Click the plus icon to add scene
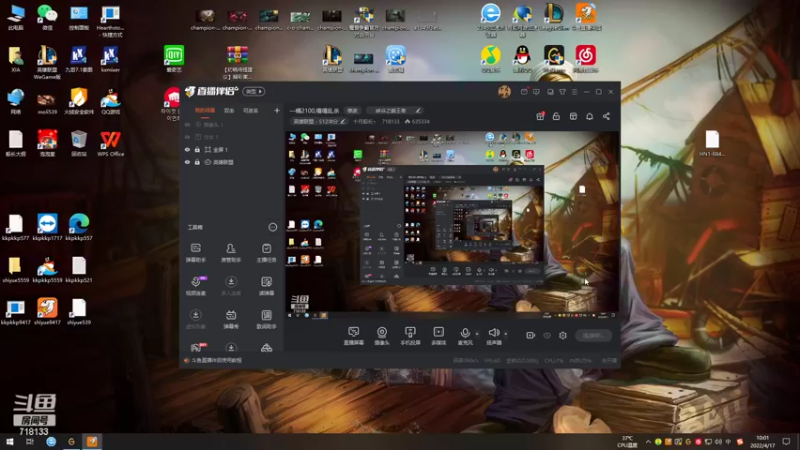 277,110
